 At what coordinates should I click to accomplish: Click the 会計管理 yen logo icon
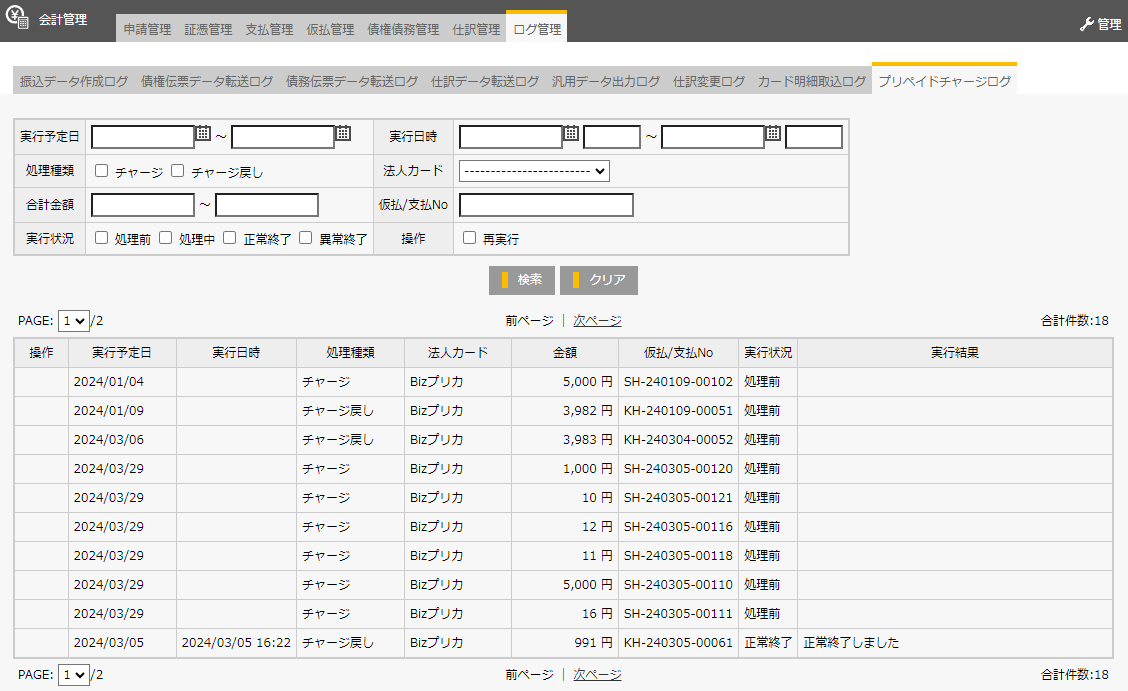pos(17,17)
